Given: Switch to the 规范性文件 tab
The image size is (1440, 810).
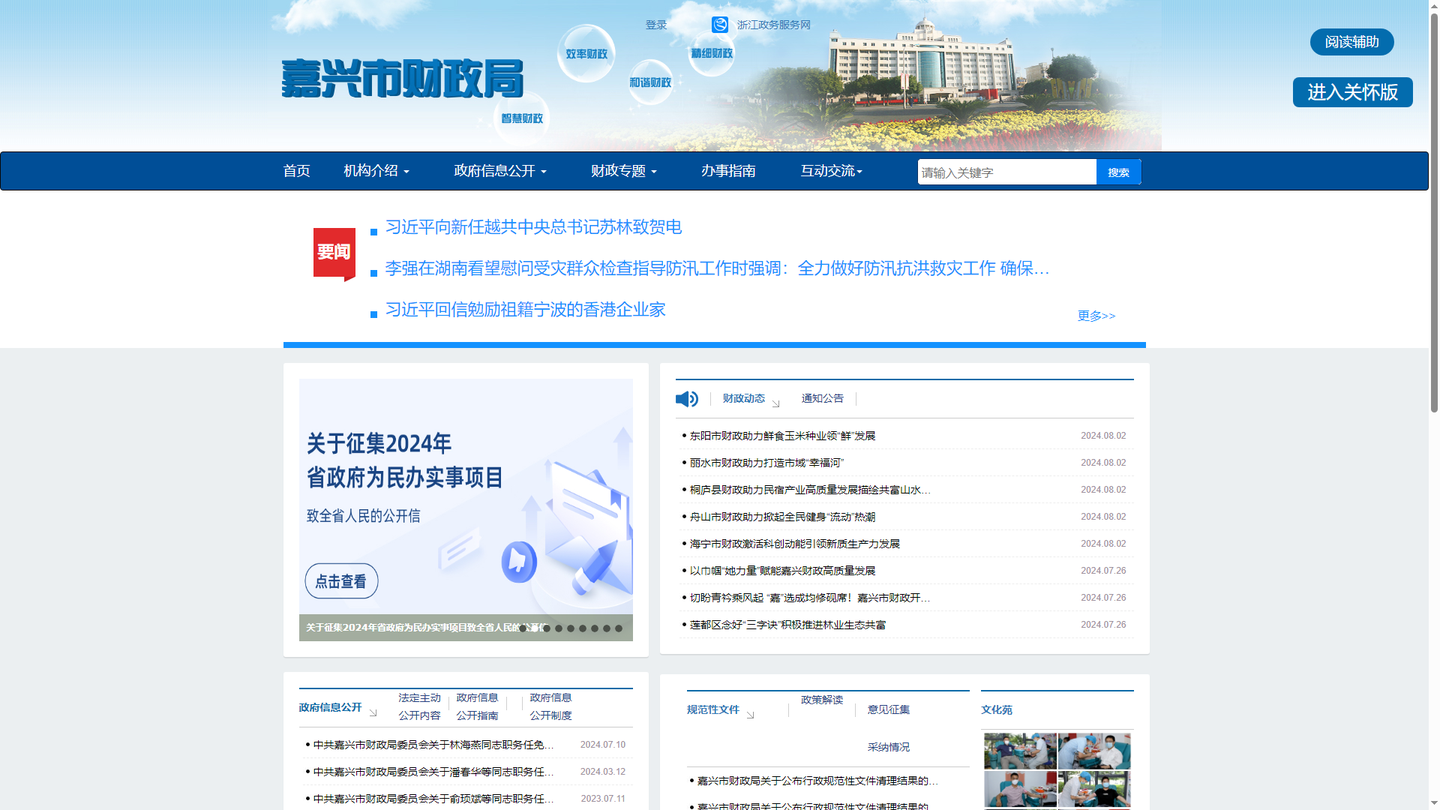Looking at the screenshot, I should (713, 710).
